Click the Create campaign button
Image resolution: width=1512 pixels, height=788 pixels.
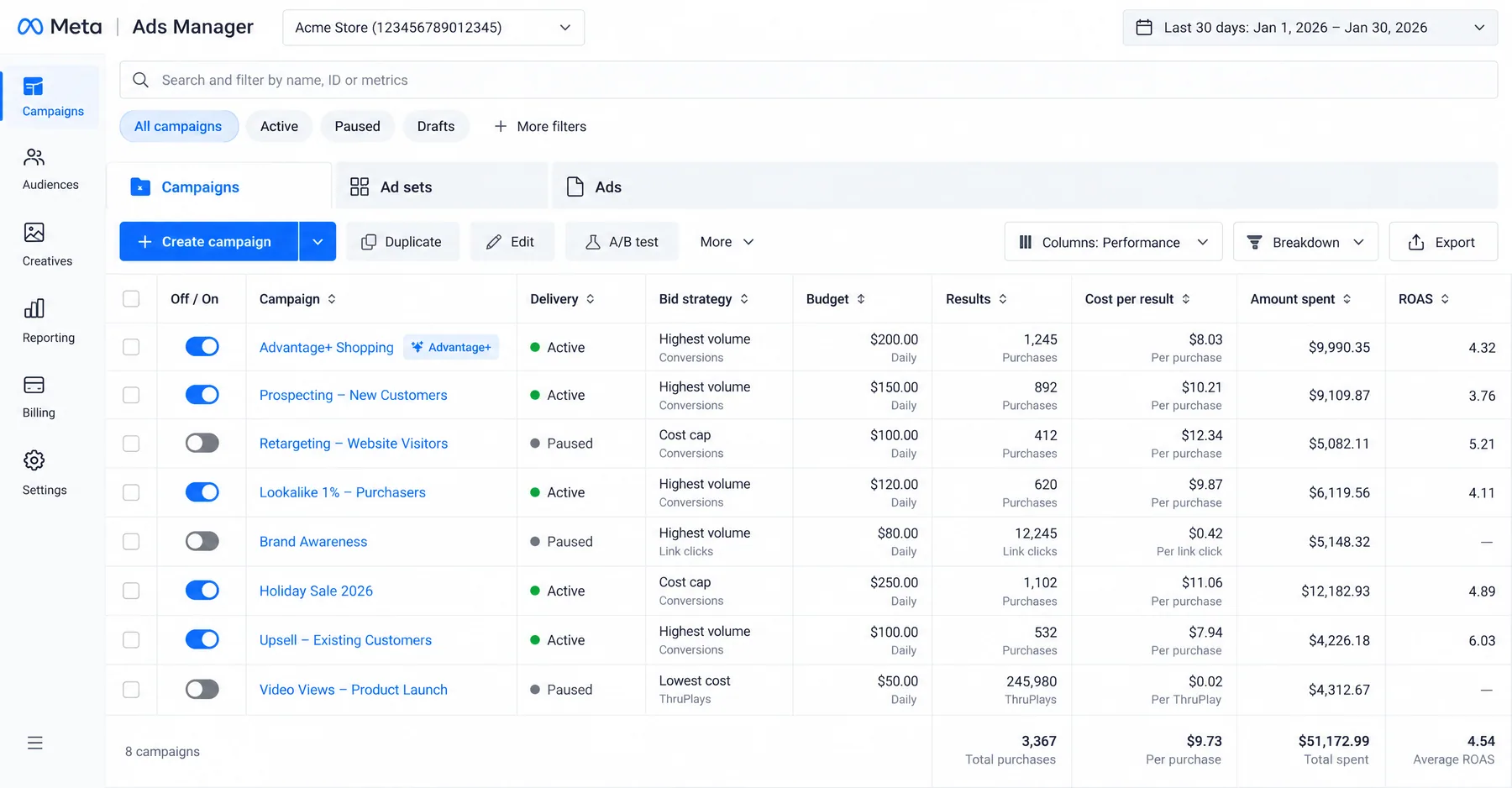click(x=209, y=242)
